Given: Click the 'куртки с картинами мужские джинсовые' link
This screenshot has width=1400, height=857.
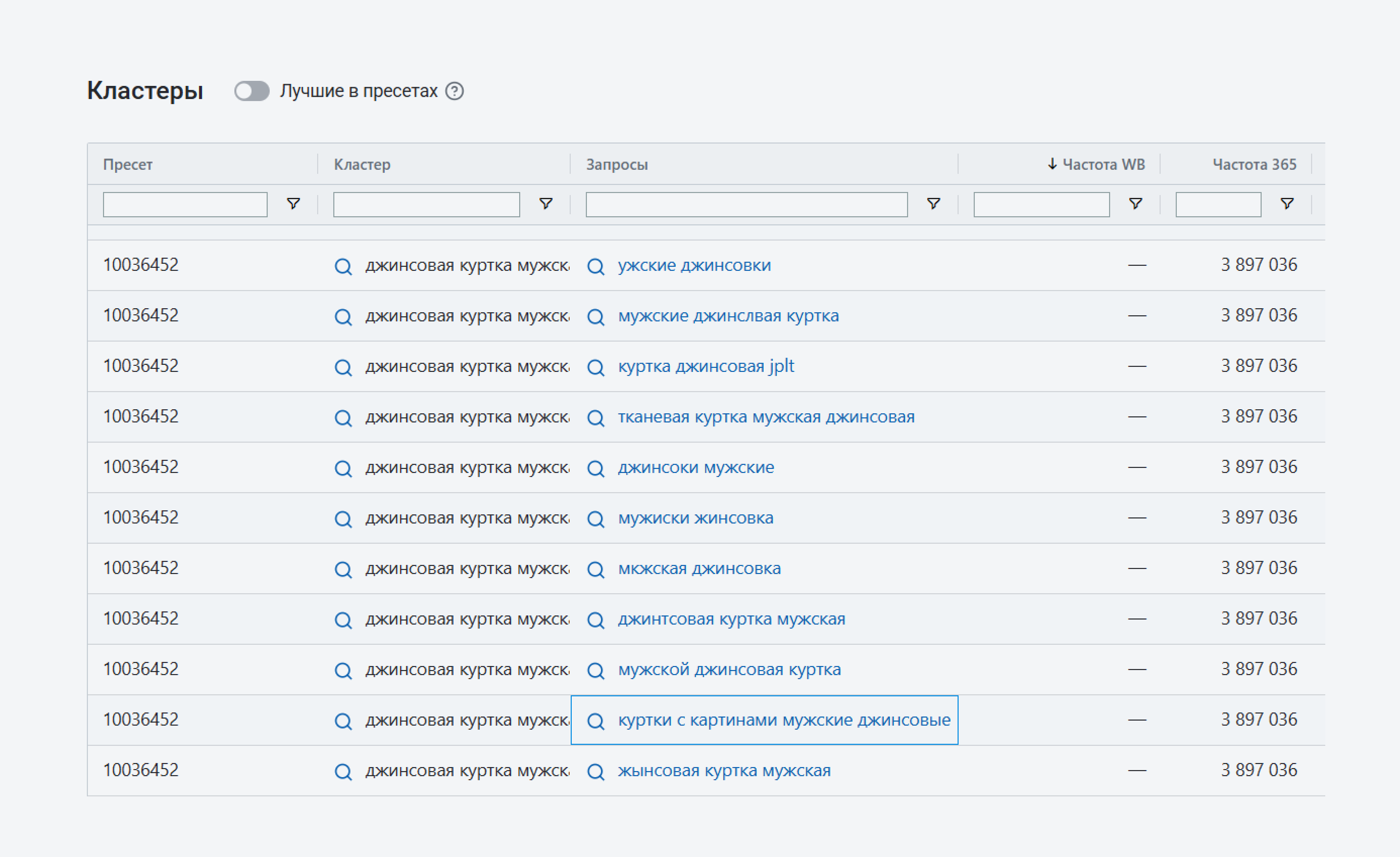Looking at the screenshot, I should click(784, 720).
